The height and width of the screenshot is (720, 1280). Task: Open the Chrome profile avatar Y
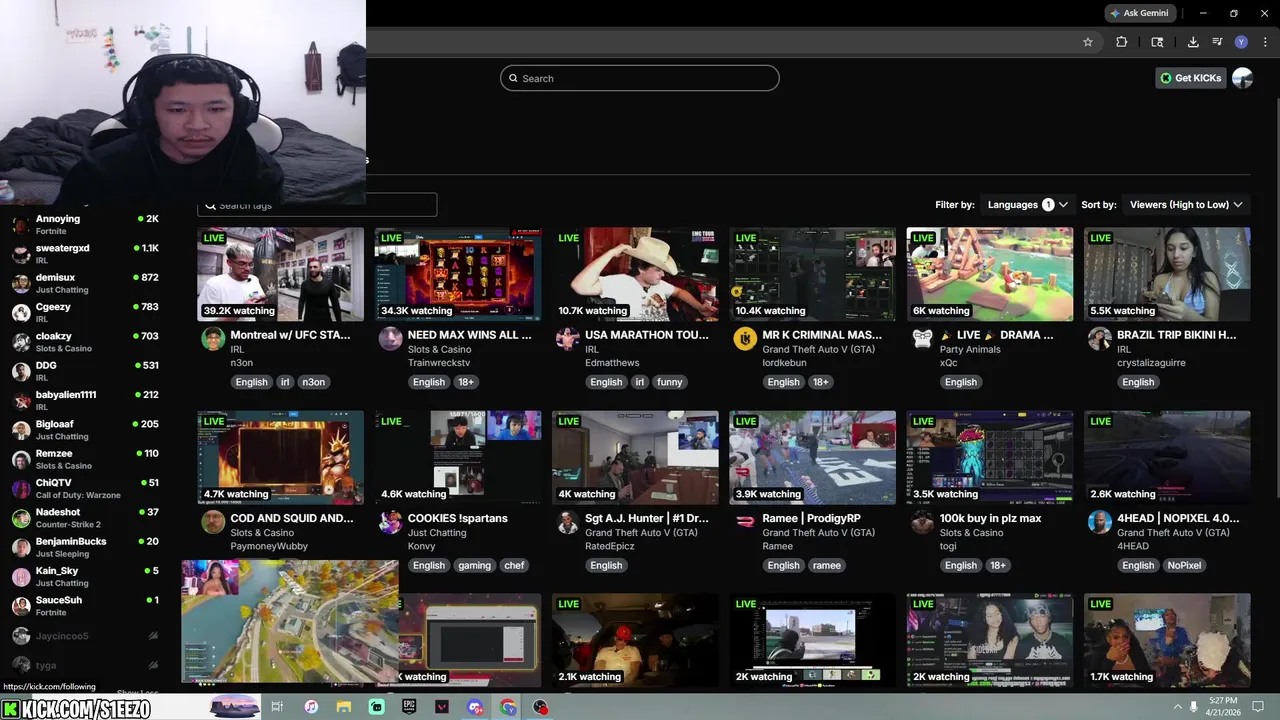pos(1241,42)
